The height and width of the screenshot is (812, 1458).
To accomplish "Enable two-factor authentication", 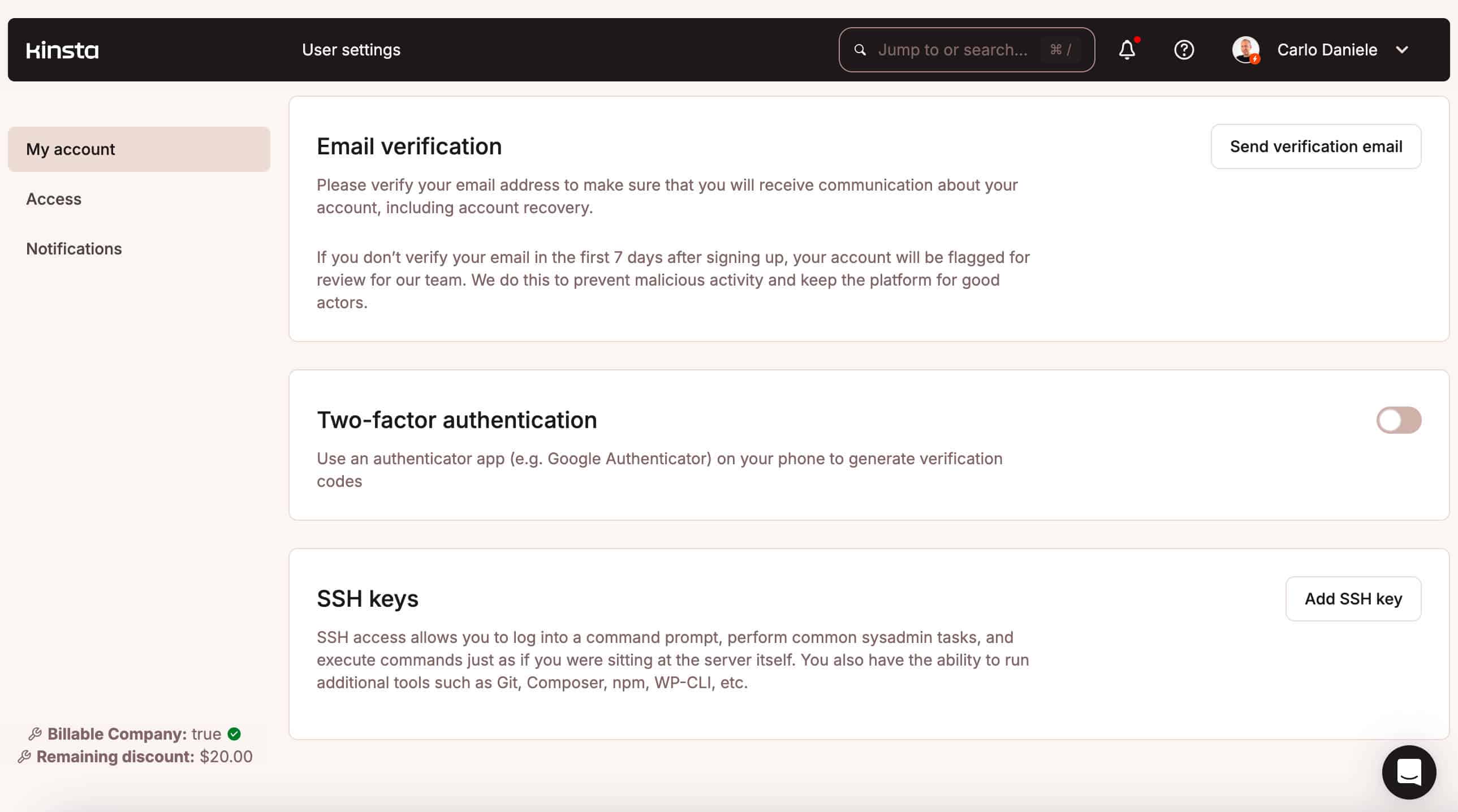I will (1398, 420).
